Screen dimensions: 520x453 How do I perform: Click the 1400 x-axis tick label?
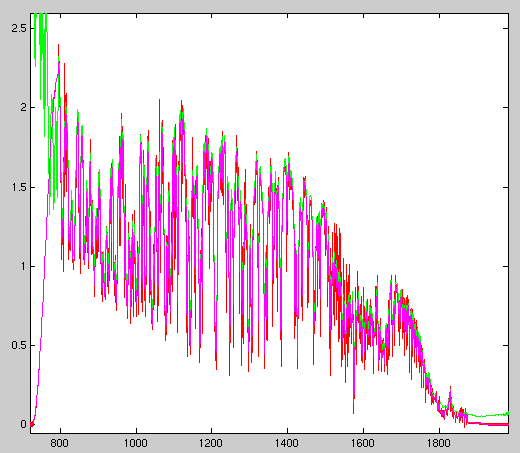[287, 443]
